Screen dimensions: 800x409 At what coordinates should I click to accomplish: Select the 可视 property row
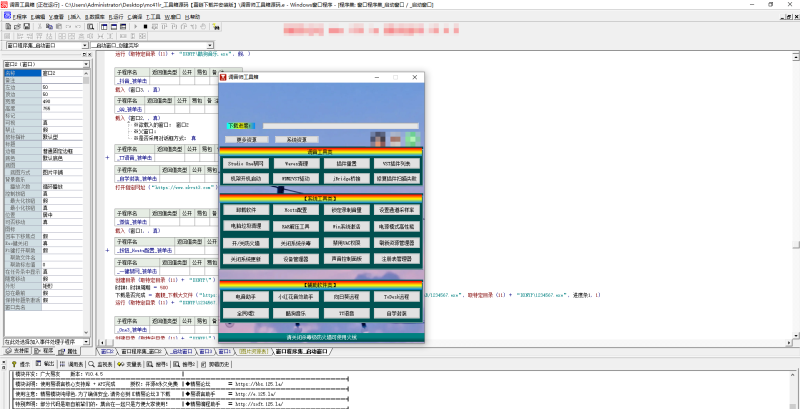(x=44, y=123)
